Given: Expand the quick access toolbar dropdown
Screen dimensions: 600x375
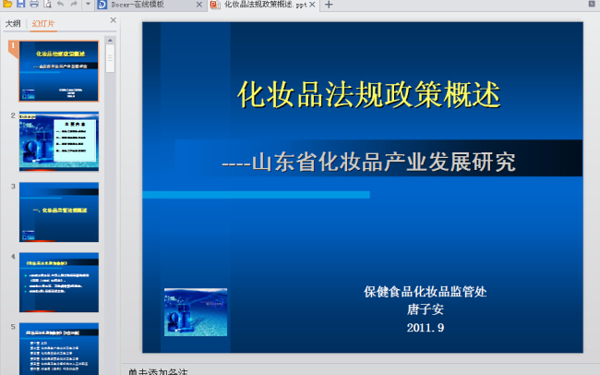Looking at the screenshot, I should pyautogui.click(x=88, y=5).
